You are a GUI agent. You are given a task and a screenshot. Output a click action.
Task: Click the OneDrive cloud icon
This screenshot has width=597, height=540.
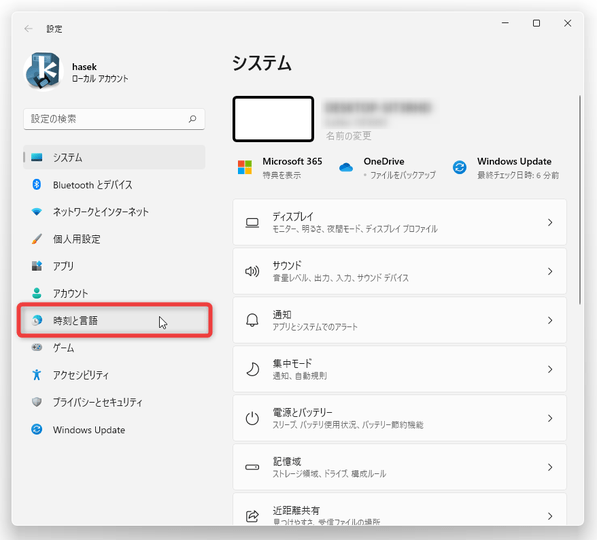click(x=346, y=167)
